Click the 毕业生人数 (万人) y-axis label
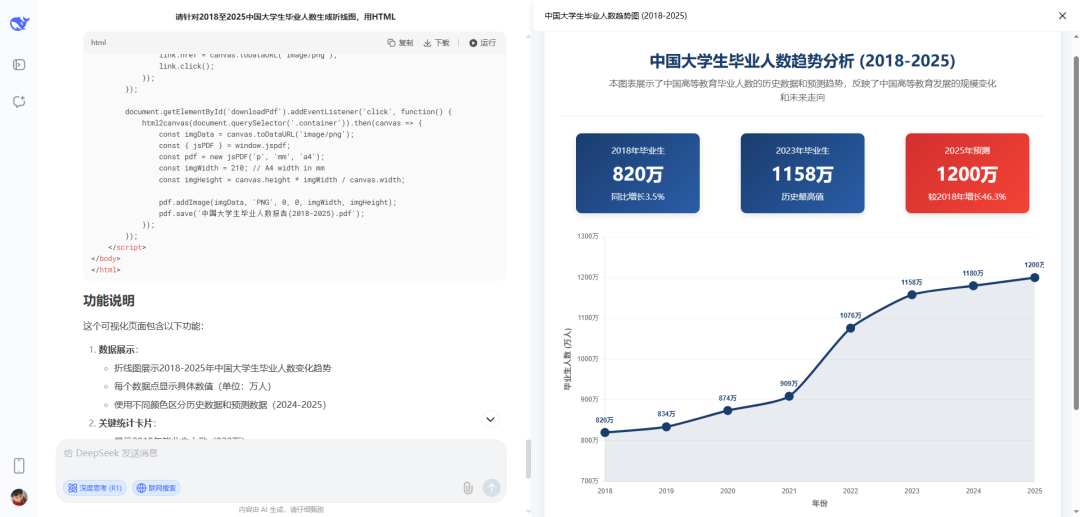1080x517 pixels. click(568, 359)
